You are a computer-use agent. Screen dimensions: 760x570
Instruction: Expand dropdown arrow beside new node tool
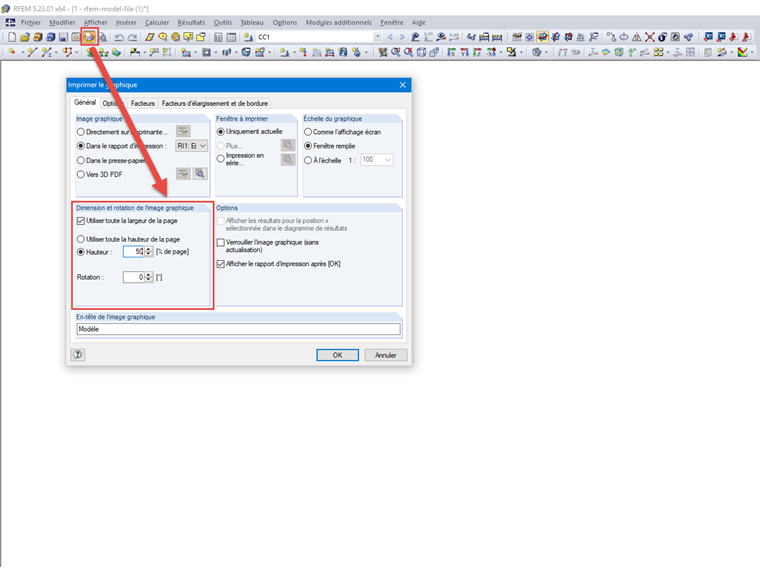click(x=22, y=52)
